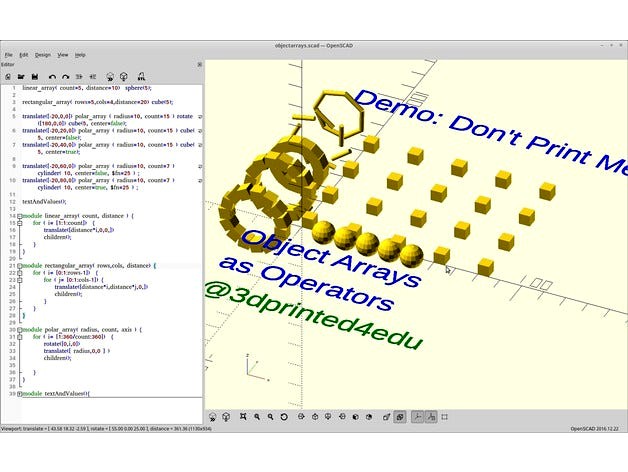628x472 pixels.
Task: Collapse the for loop fold on line 15
Action: [19, 223]
